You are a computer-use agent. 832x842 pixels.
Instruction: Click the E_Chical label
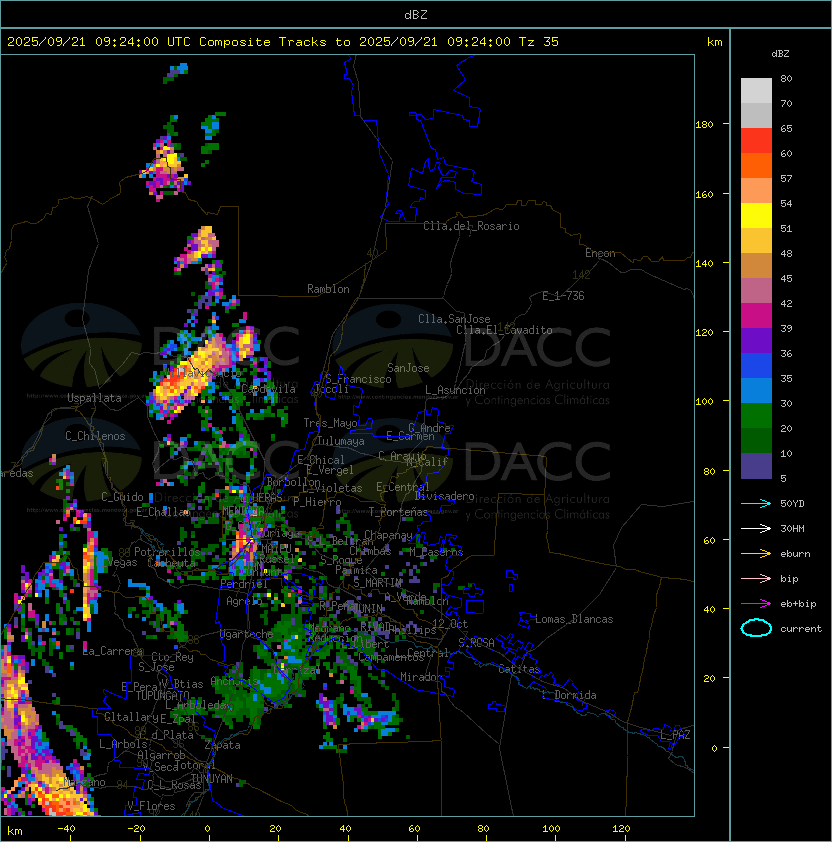point(321,460)
